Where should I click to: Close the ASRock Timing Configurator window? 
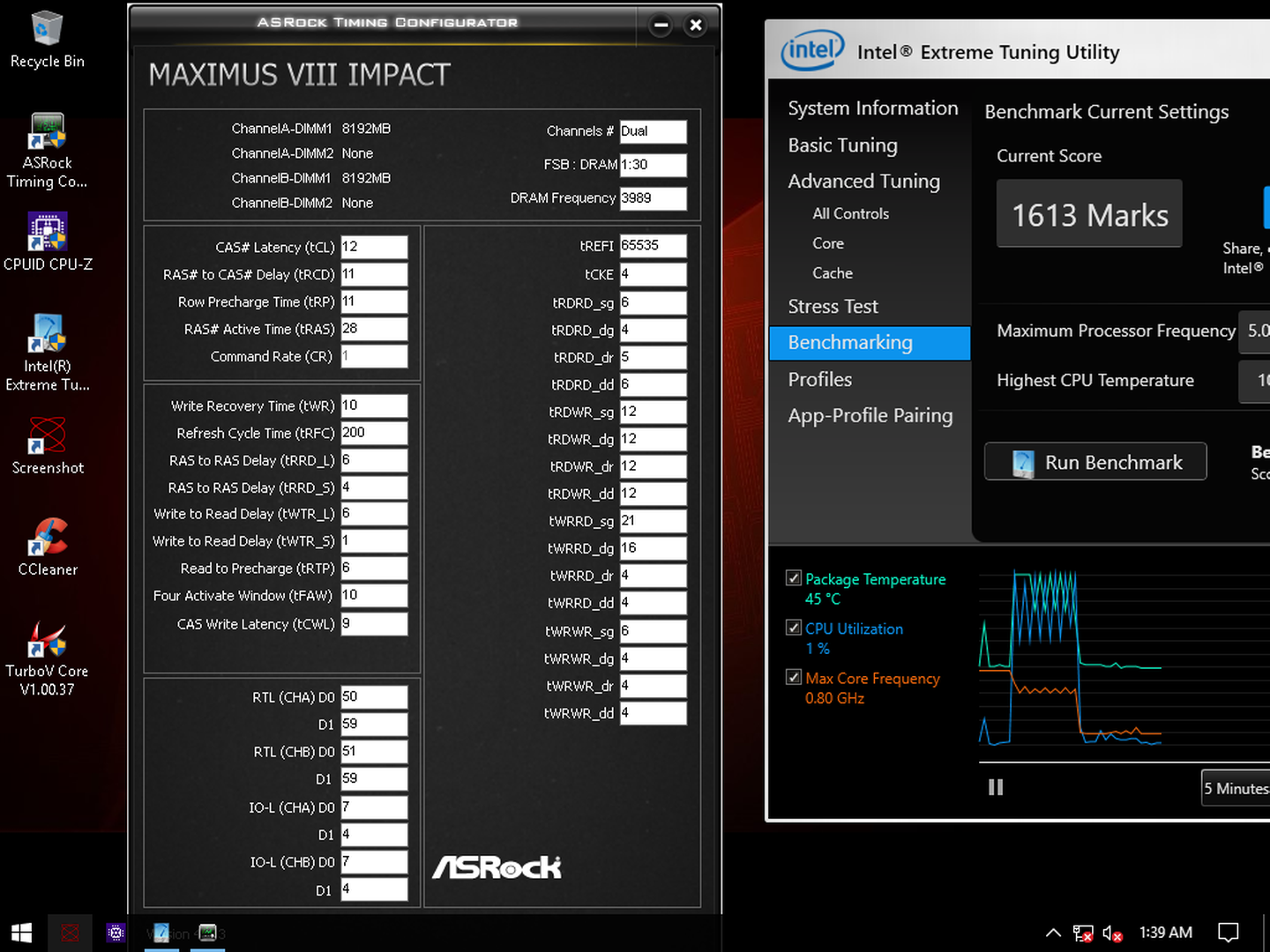tap(696, 26)
